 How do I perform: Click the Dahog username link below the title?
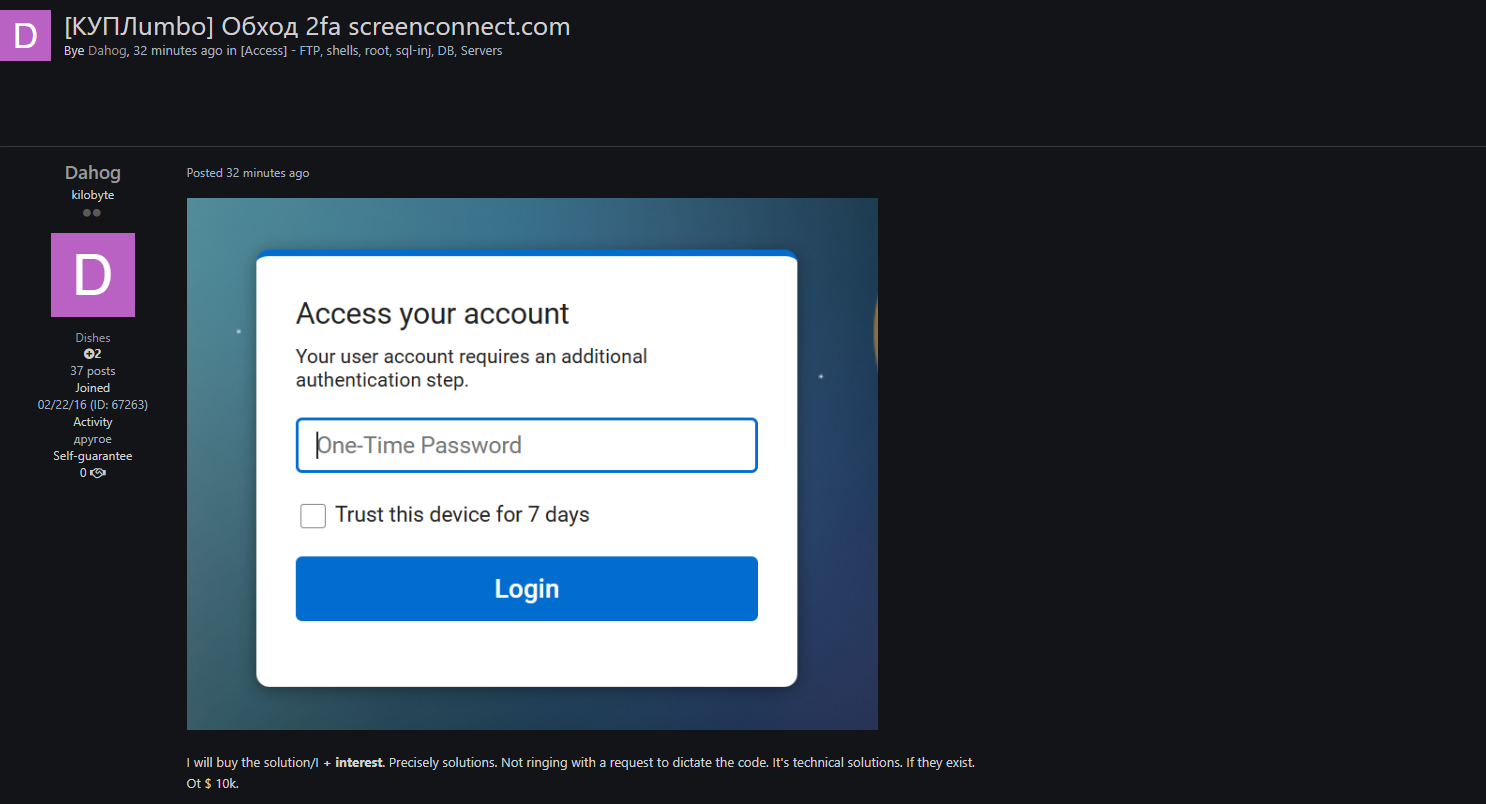107,50
